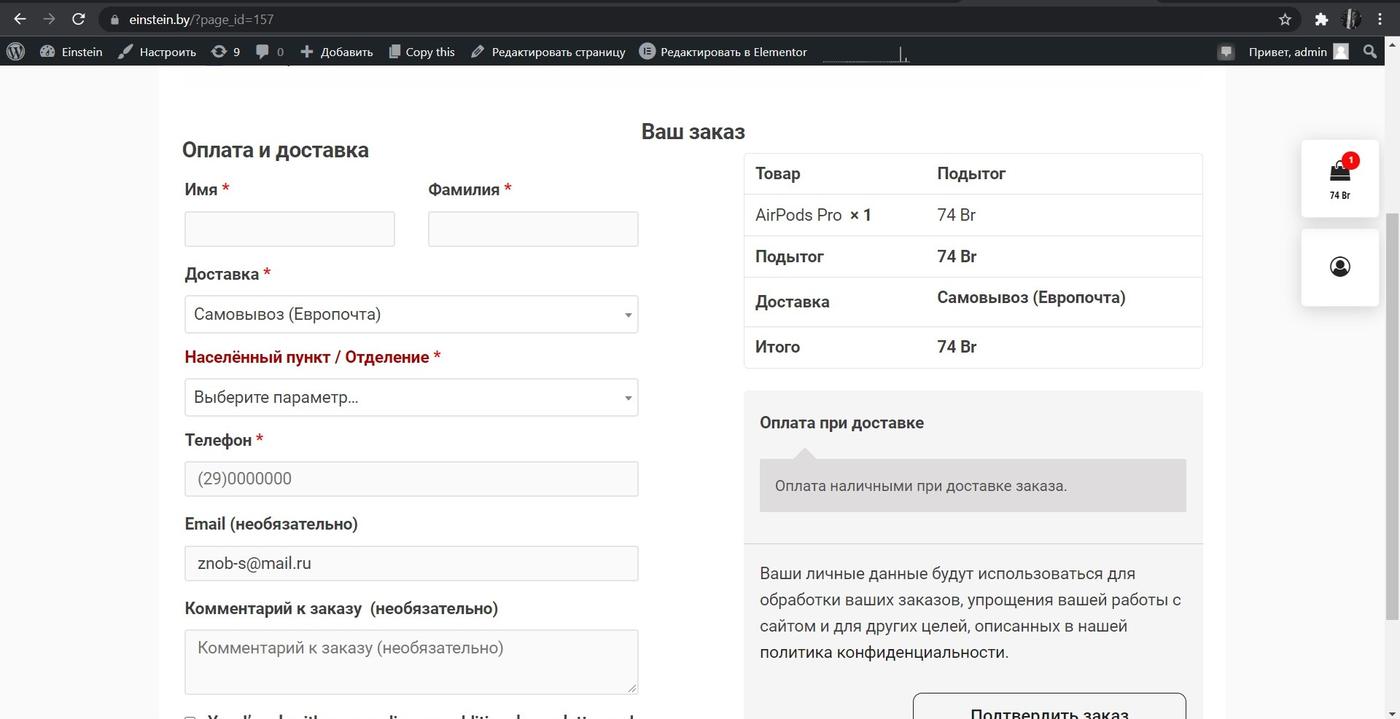Bookmark page with the star icon

point(1285,19)
